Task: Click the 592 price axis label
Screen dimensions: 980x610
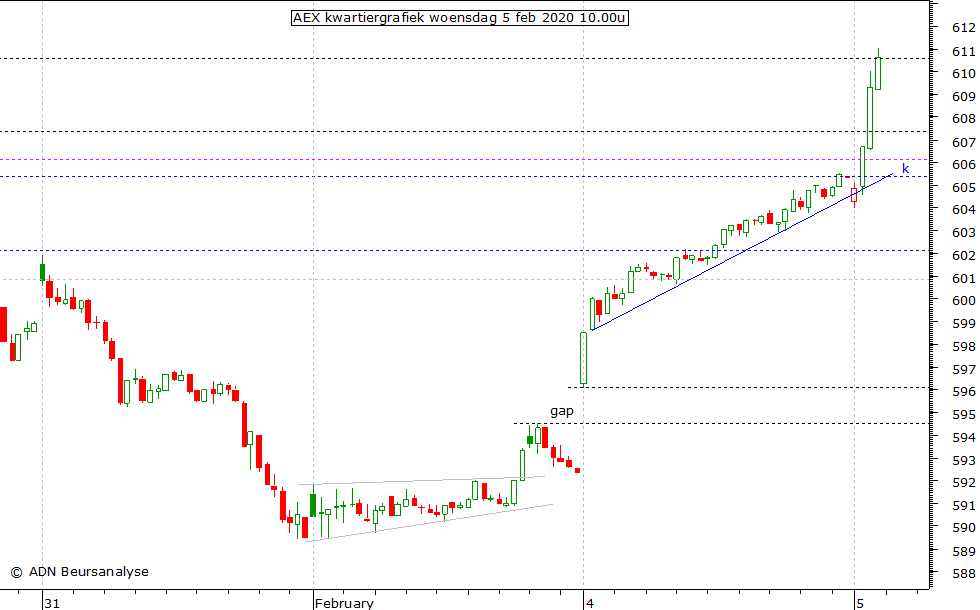Action: pos(963,482)
